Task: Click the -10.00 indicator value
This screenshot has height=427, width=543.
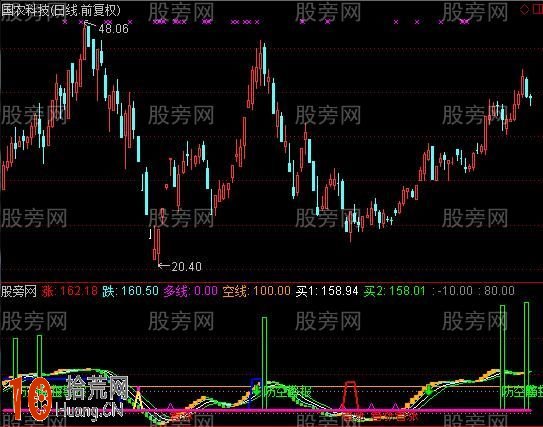Action: tap(455, 291)
